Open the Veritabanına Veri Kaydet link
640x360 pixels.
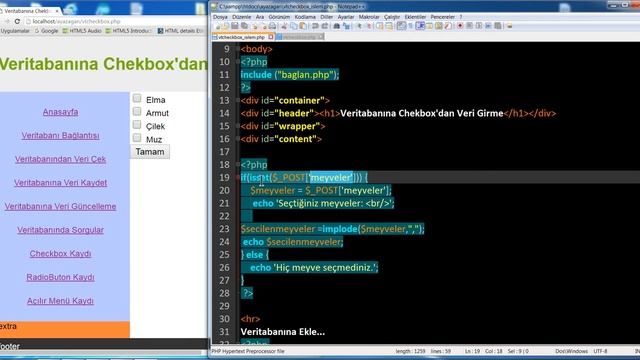point(60,183)
